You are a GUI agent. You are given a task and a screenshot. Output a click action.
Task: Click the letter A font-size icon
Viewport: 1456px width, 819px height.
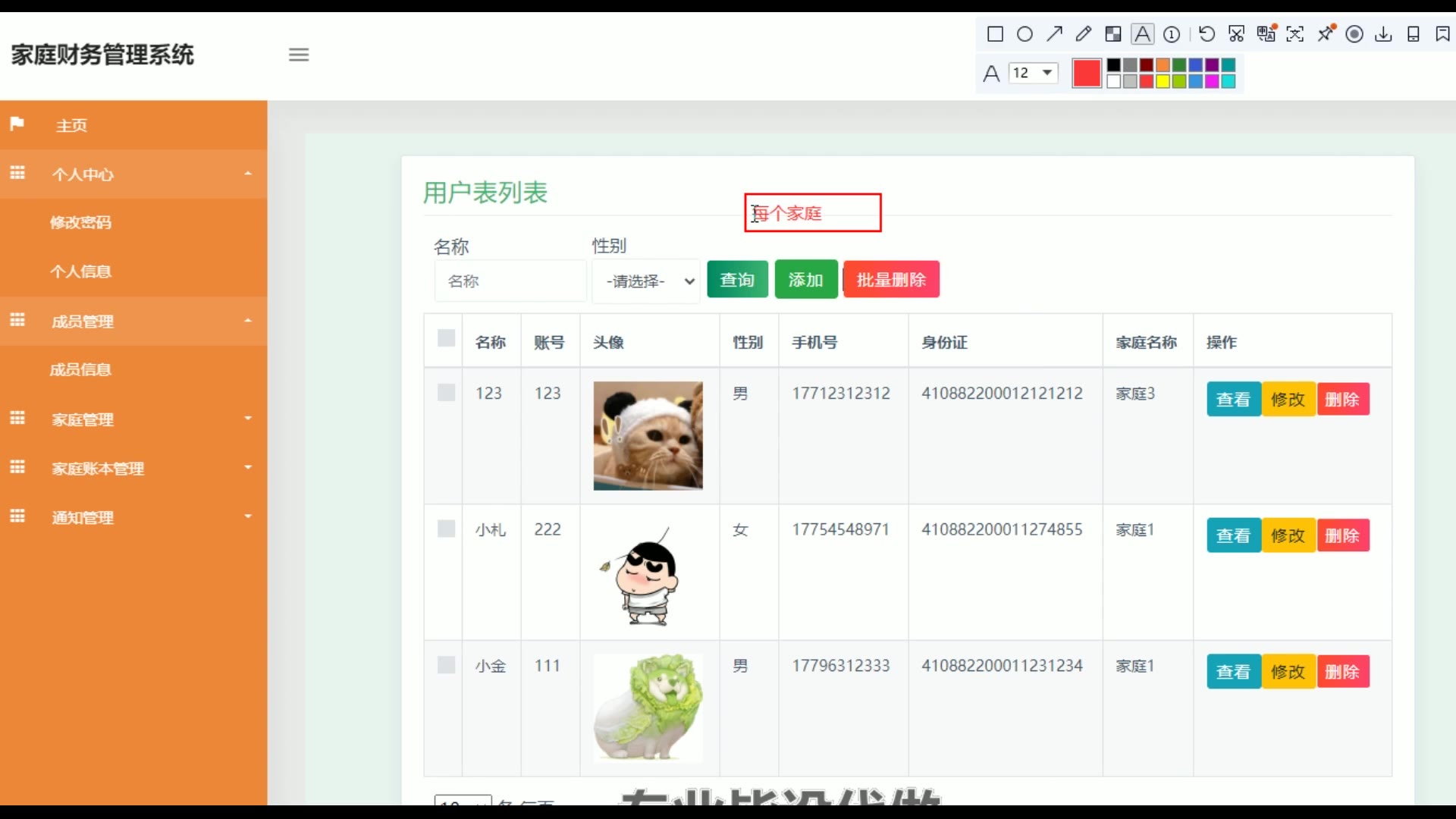coord(991,74)
